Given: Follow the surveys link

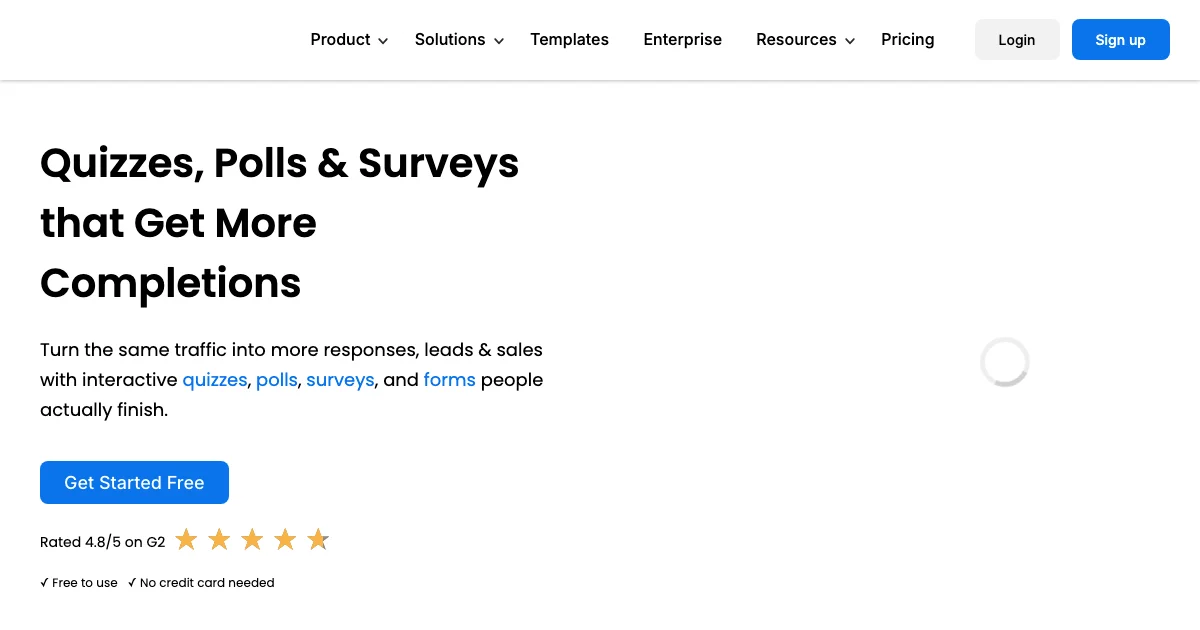Looking at the screenshot, I should 340,380.
